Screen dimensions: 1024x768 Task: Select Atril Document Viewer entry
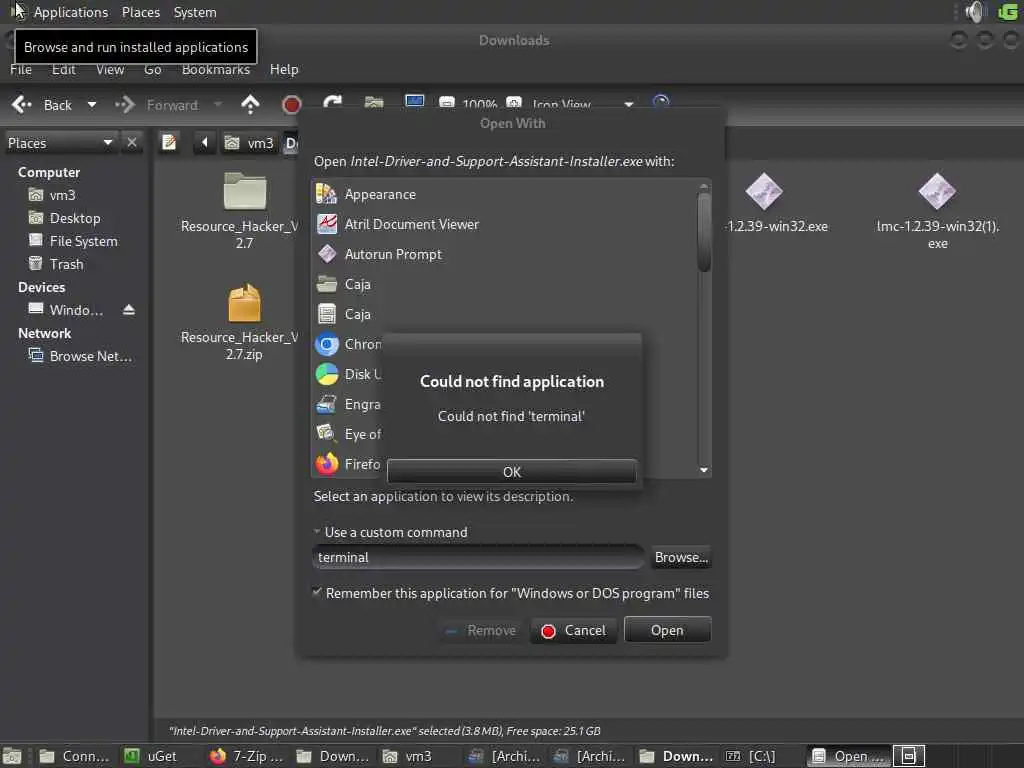click(504, 224)
